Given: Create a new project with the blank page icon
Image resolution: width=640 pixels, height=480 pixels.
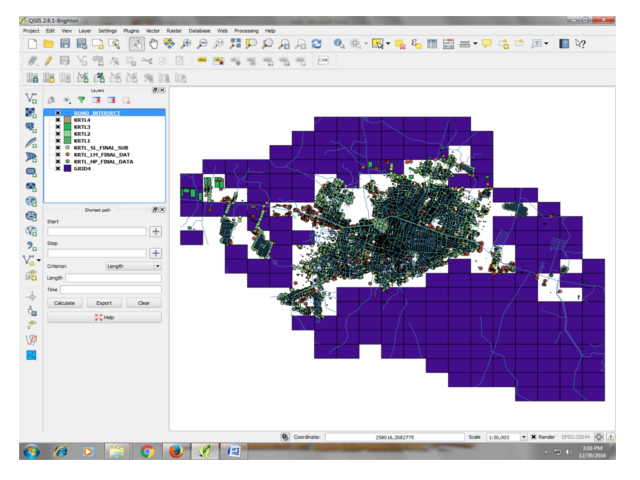Looking at the screenshot, I should coord(32,44).
